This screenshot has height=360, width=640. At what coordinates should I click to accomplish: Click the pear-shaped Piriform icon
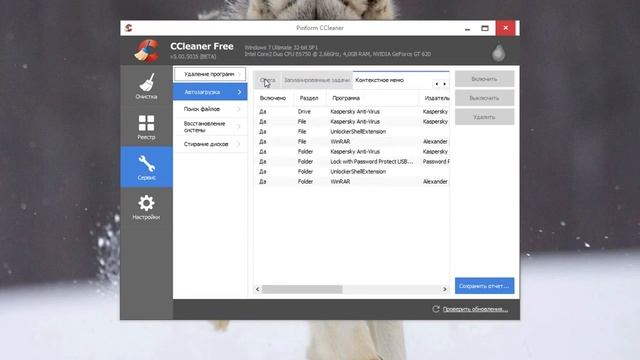pyautogui.click(x=498, y=52)
